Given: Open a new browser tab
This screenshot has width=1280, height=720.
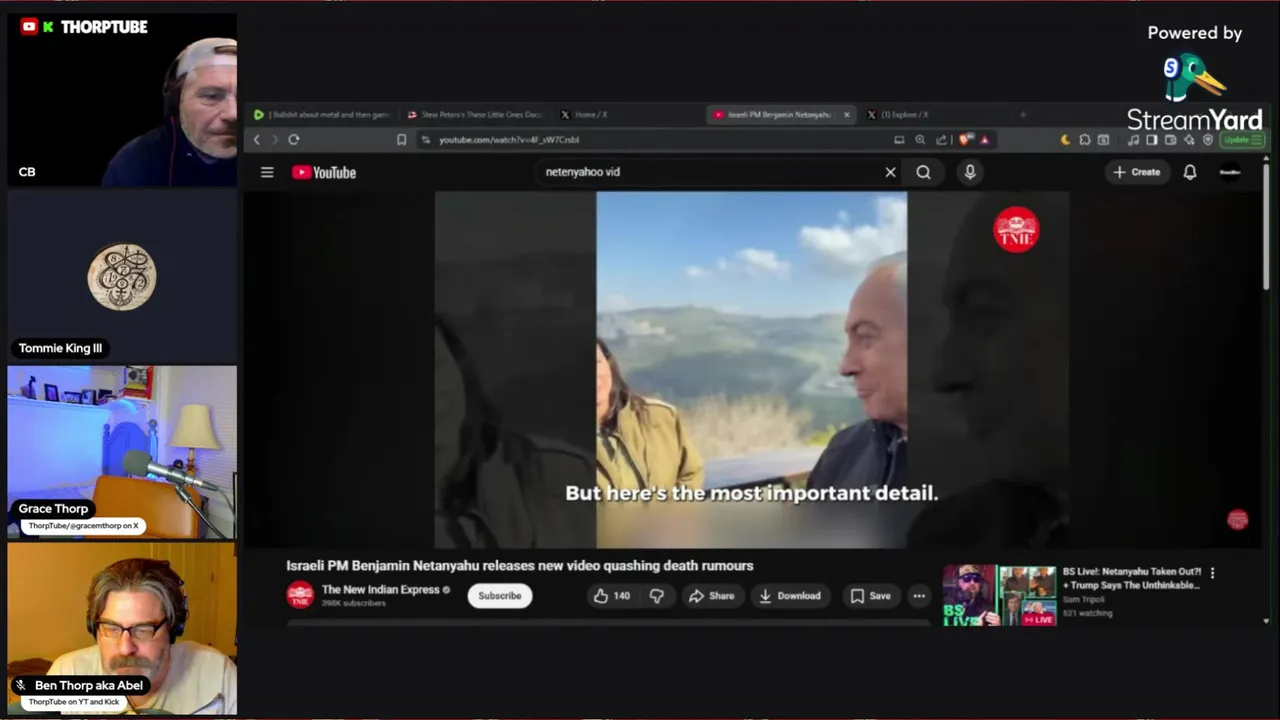Looking at the screenshot, I should click(x=1022, y=114).
